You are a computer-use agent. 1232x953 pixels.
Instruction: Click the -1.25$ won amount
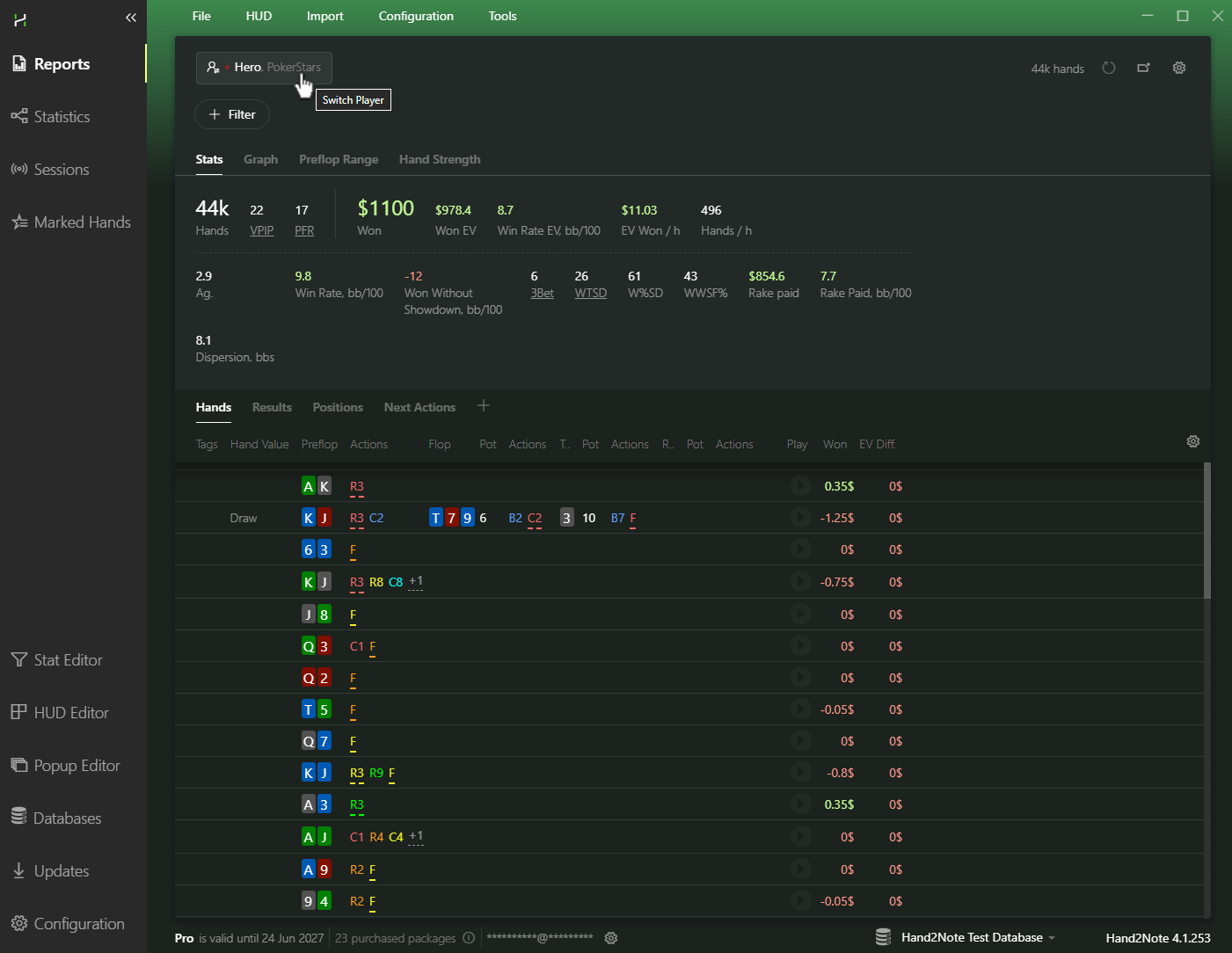tap(837, 518)
